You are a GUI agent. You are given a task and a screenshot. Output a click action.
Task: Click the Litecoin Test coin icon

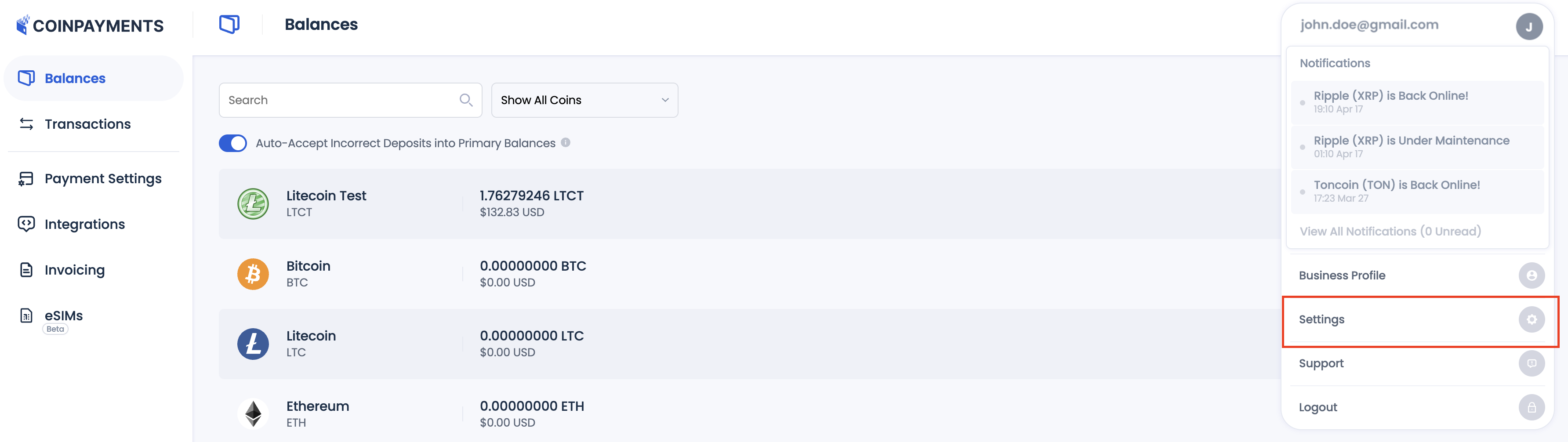pyautogui.click(x=253, y=204)
